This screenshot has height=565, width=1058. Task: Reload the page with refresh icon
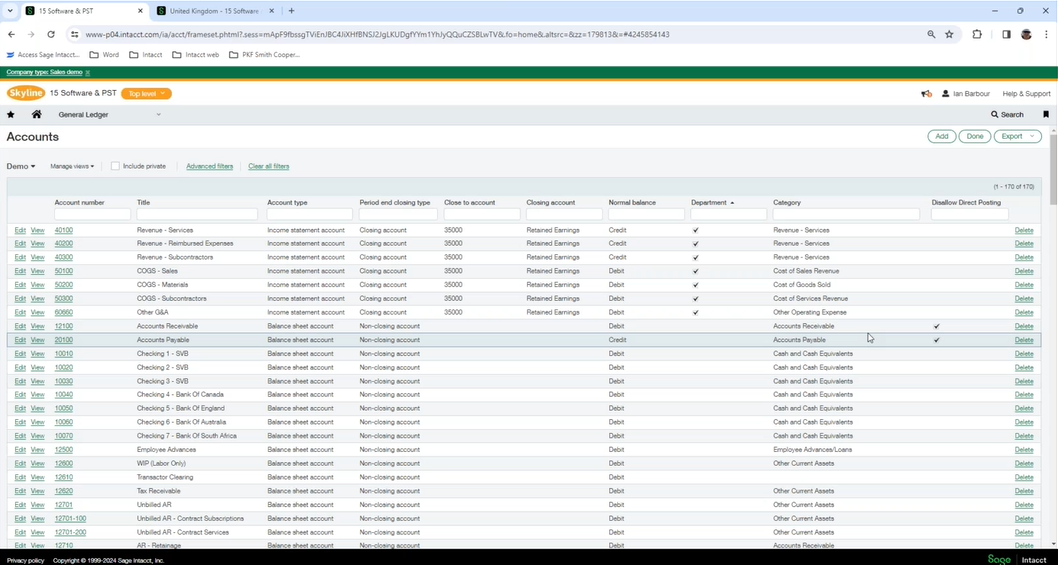pos(51,34)
